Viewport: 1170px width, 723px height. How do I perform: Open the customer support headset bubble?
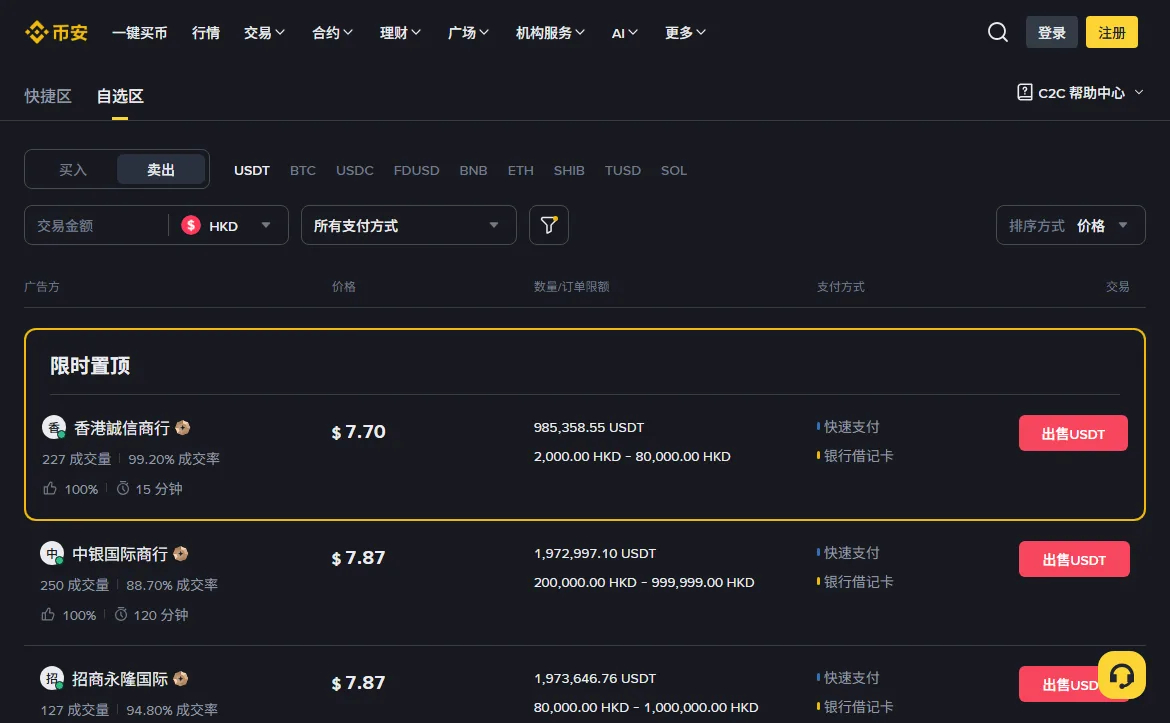pyautogui.click(x=1121, y=675)
